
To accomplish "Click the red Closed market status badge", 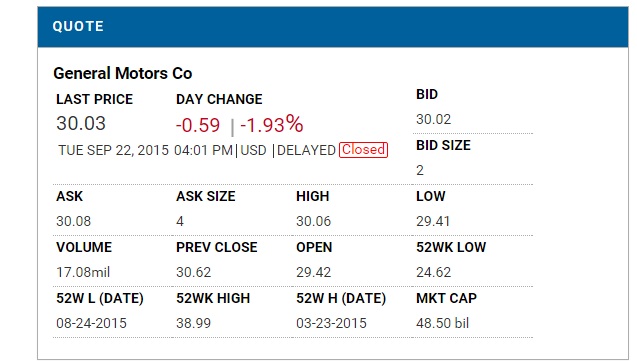I will [x=363, y=150].
